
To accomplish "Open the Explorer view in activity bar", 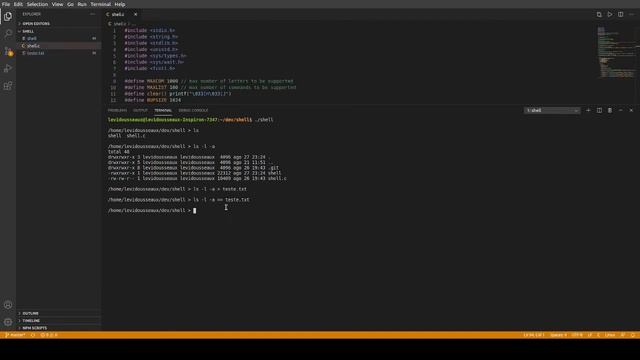I will (x=8, y=16).
